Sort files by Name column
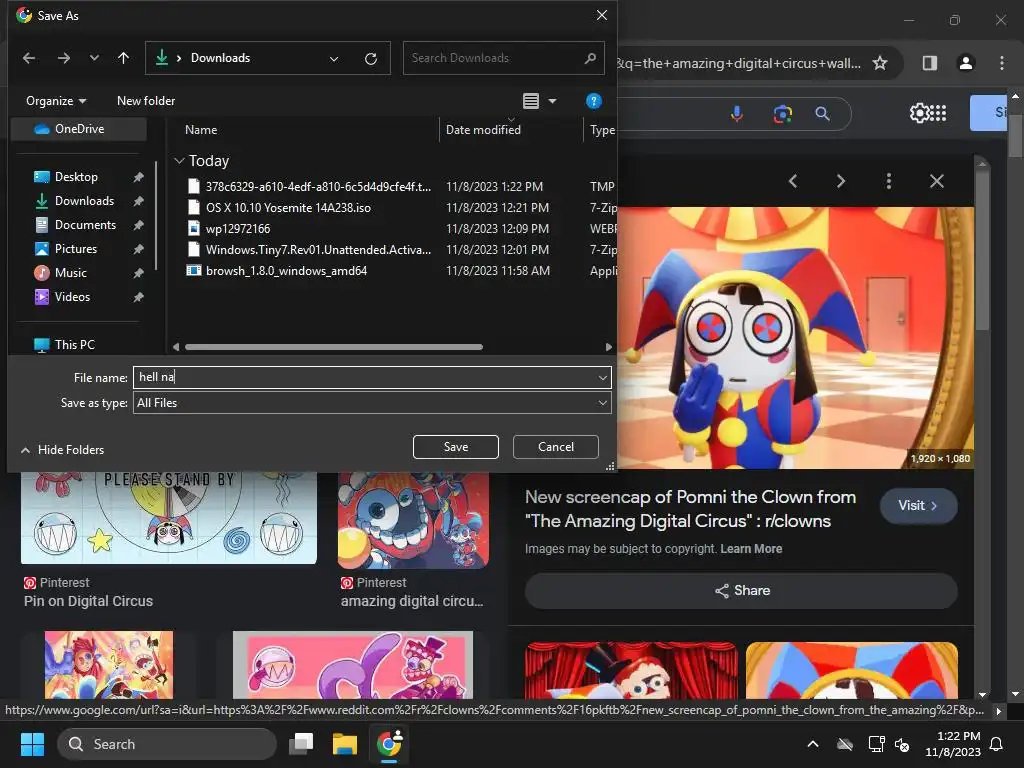This screenshot has height=768, width=1024. pos(201,130)
